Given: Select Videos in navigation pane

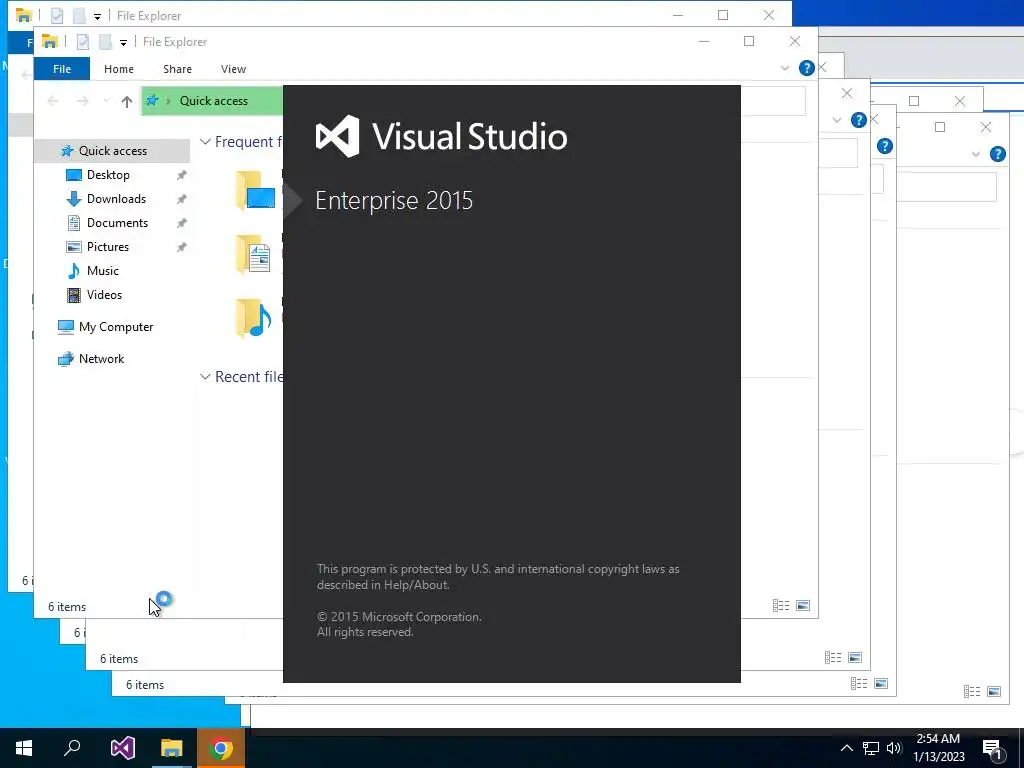Looking at the screenshot, I should (104, 295).
